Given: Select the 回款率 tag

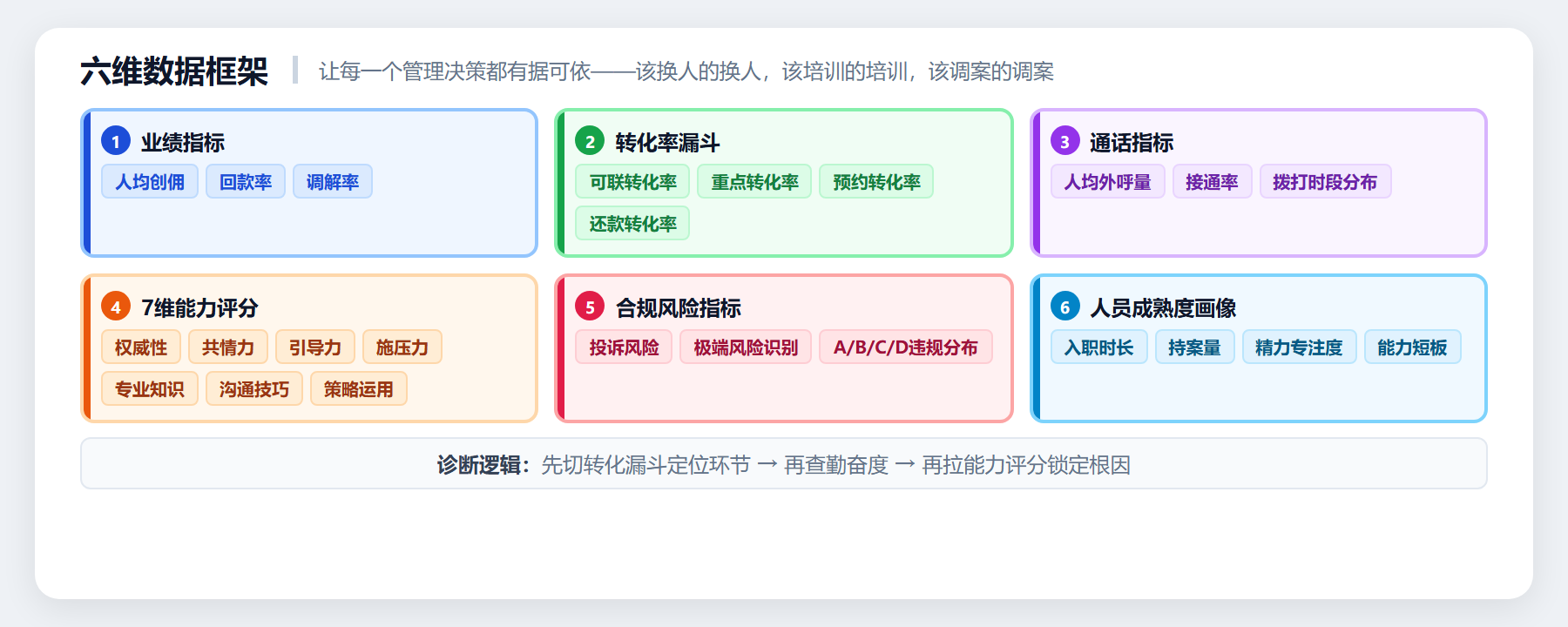Looking at the screenshot, I should click(246, 182).
